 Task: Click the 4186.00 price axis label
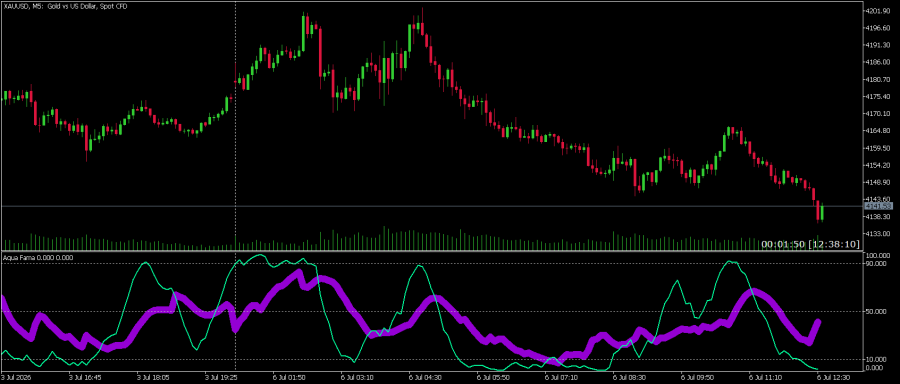pos(879,62)
